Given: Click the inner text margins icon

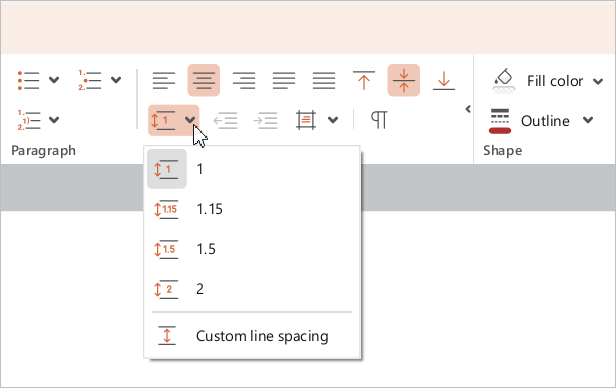Looking at the screenshot, I should pyautogui.click(x=306, y=120).
